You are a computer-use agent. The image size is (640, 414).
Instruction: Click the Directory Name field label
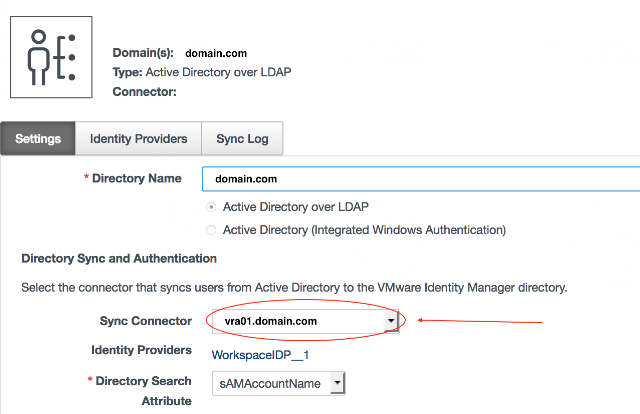[136, 179]
